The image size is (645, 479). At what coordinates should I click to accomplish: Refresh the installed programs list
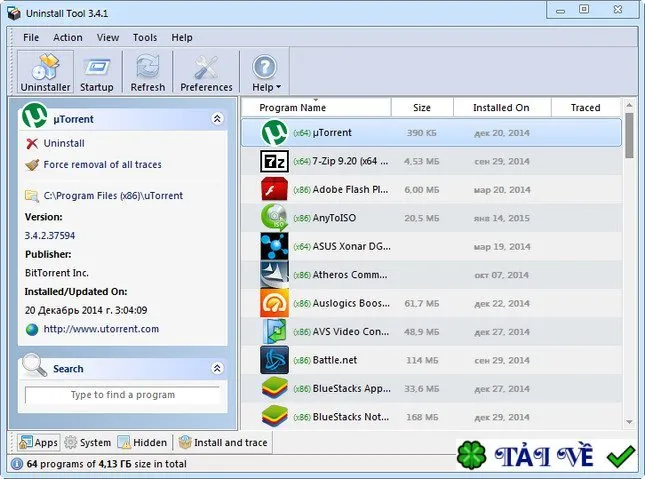[x=148, y=72]
